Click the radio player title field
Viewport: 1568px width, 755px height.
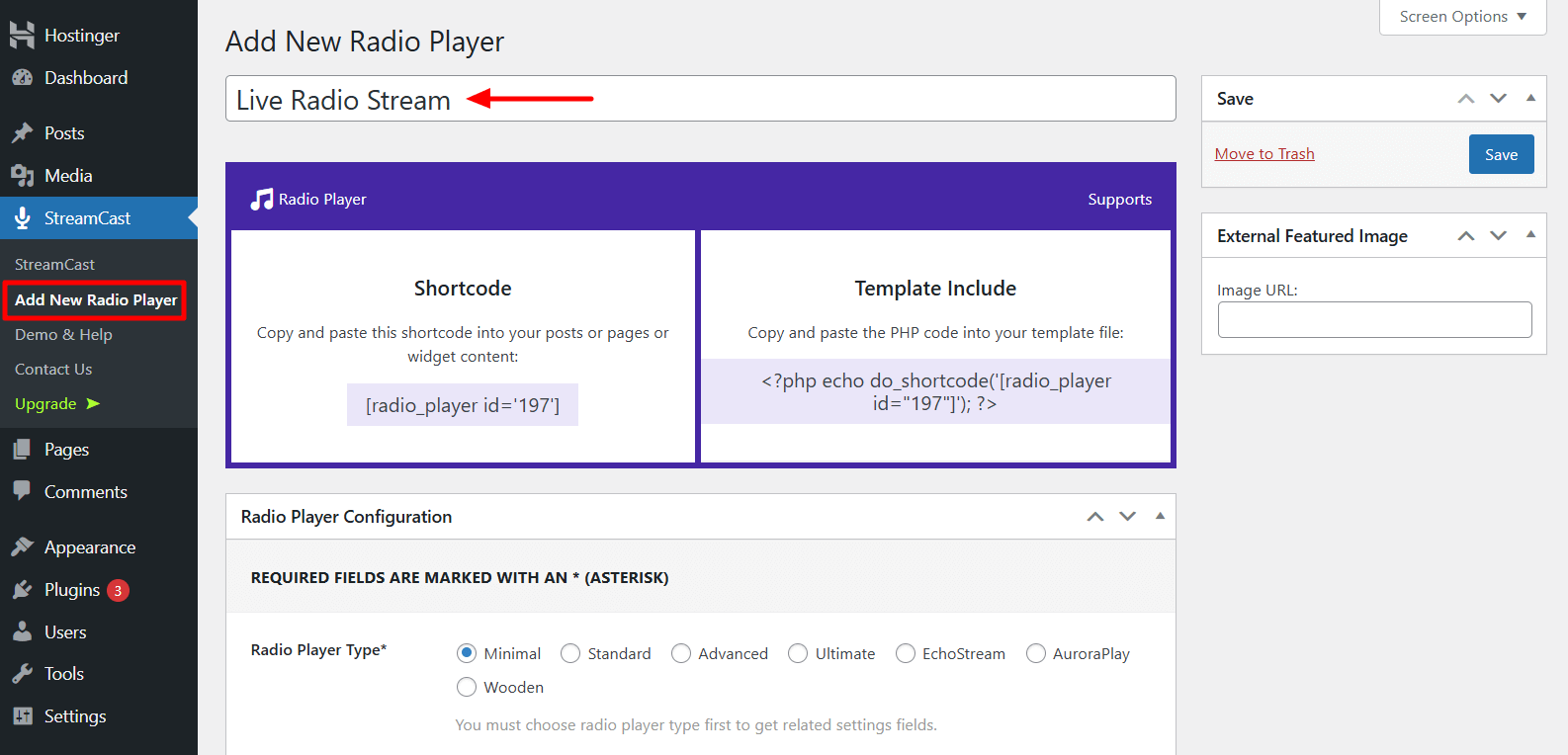click(700, 99)
